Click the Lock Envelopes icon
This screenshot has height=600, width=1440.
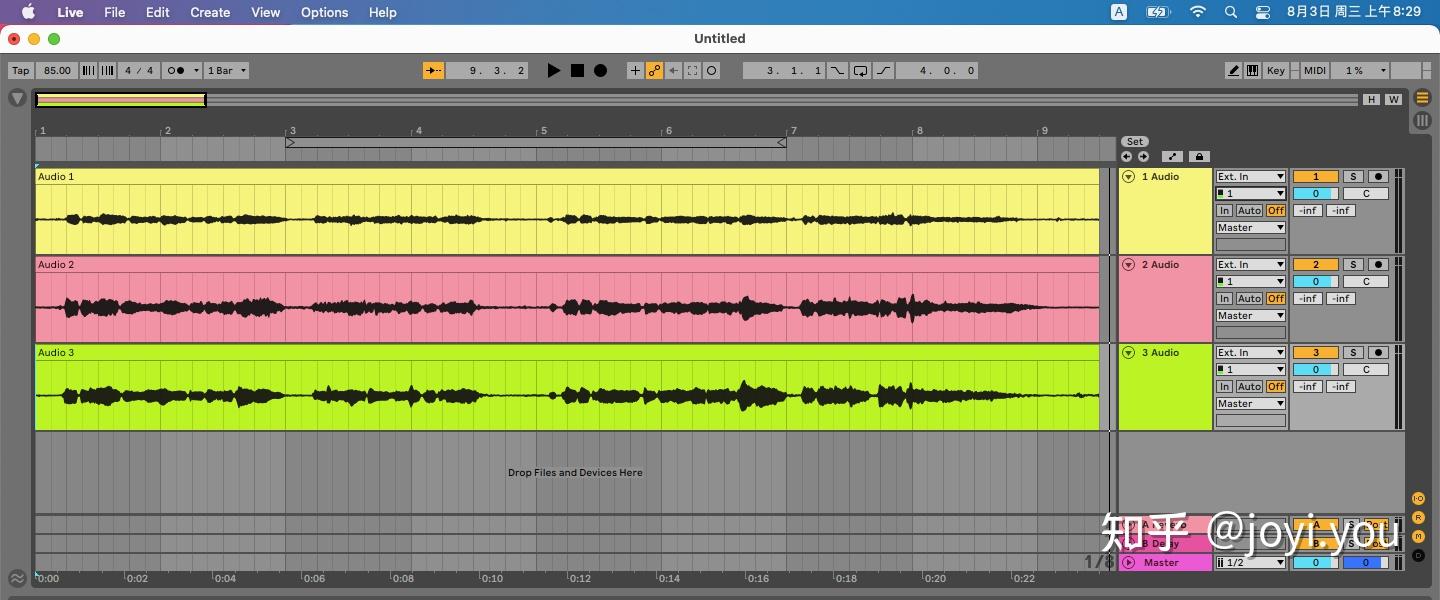[x=1199, y=156]
